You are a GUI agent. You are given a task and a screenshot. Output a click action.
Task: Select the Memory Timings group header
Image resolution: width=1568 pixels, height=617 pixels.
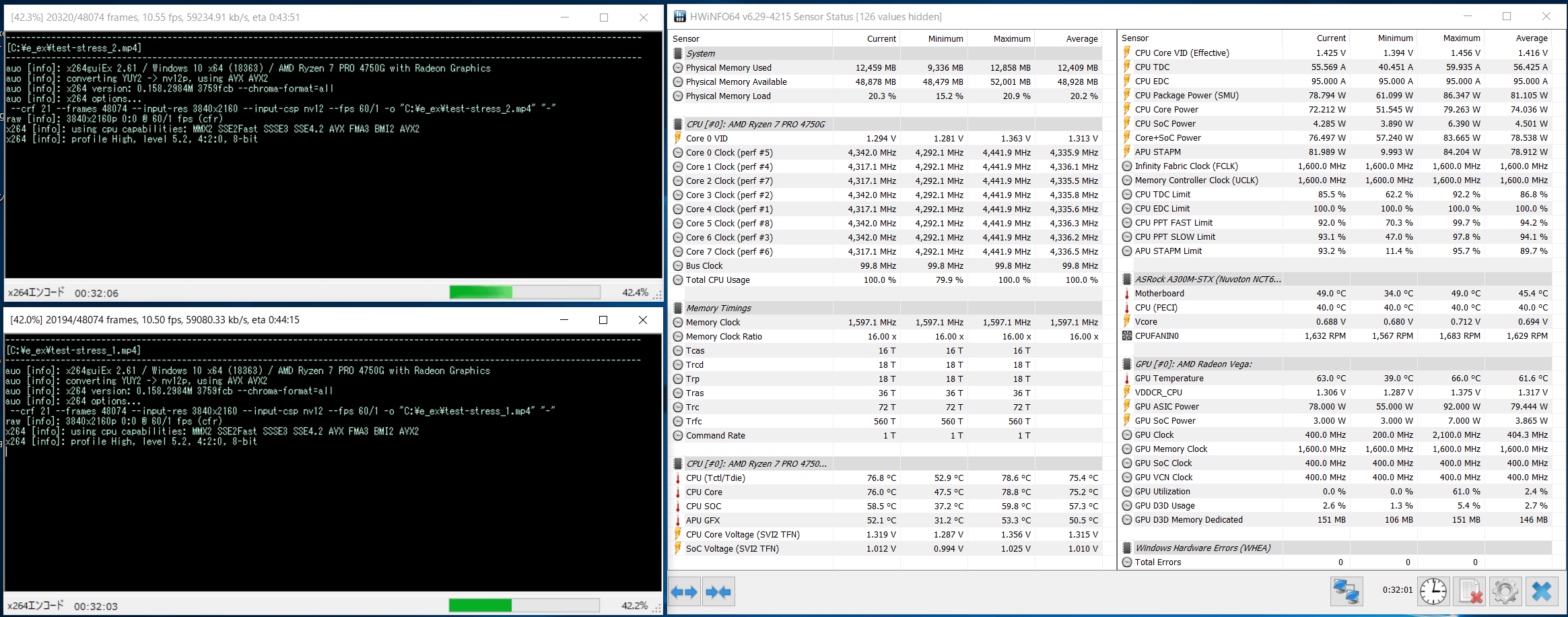[887, 308]
